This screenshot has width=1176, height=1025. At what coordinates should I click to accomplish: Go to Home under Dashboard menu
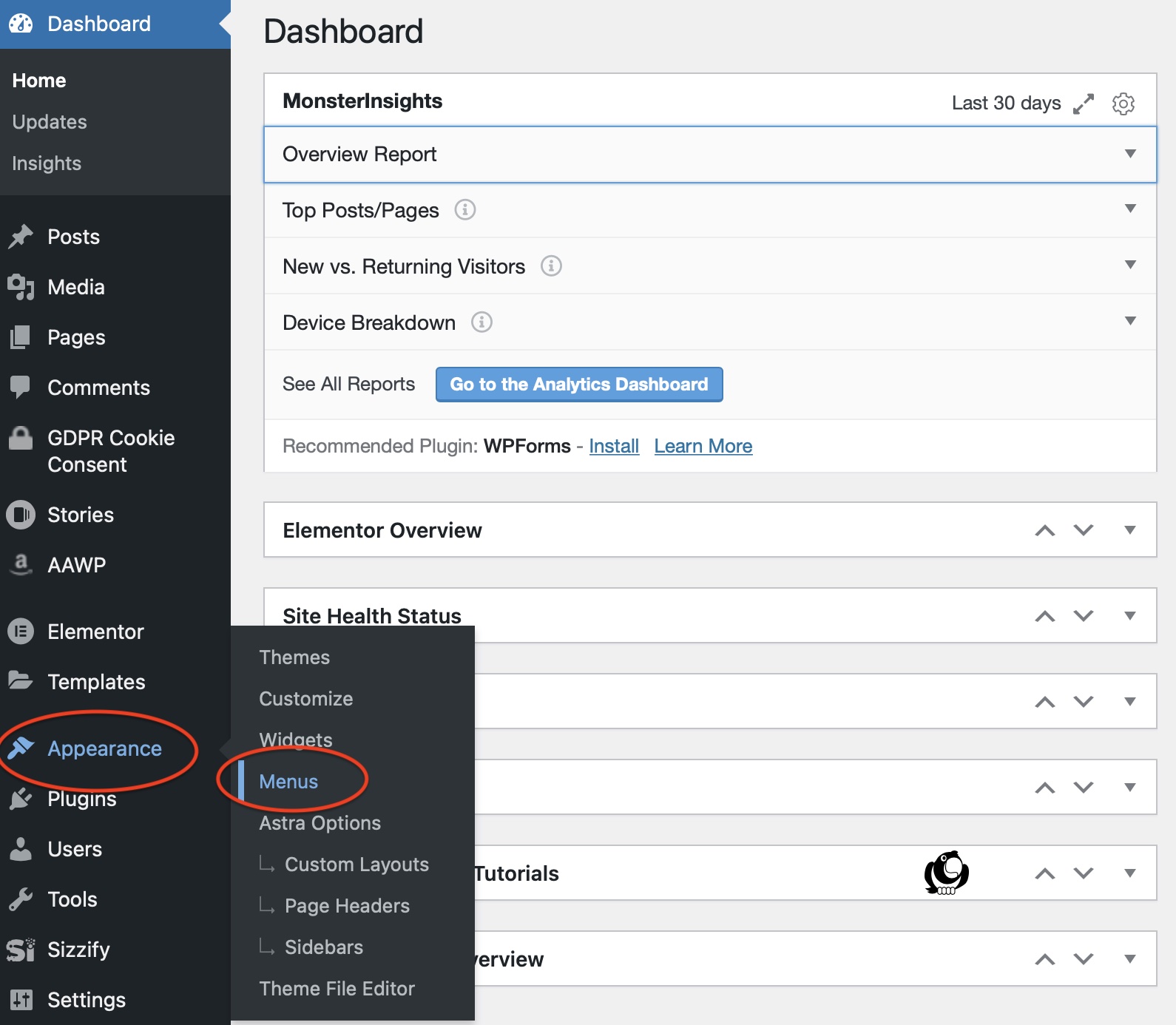(x=39, y=81)
